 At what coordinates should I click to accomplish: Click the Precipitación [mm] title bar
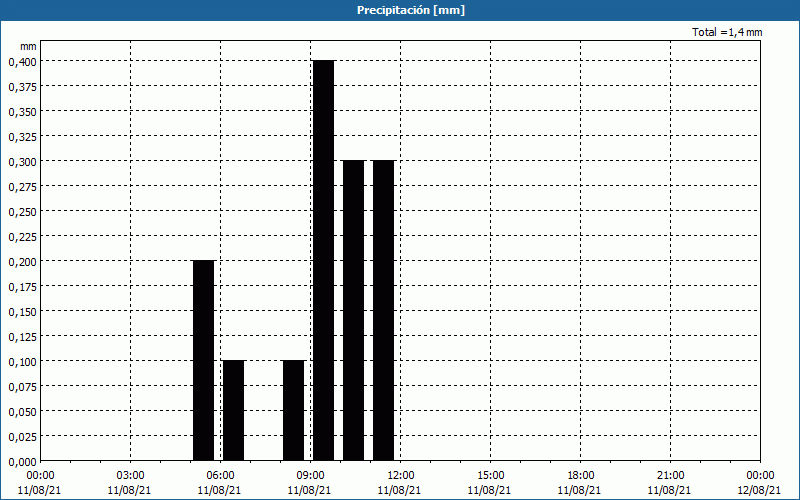pos(400,10)
